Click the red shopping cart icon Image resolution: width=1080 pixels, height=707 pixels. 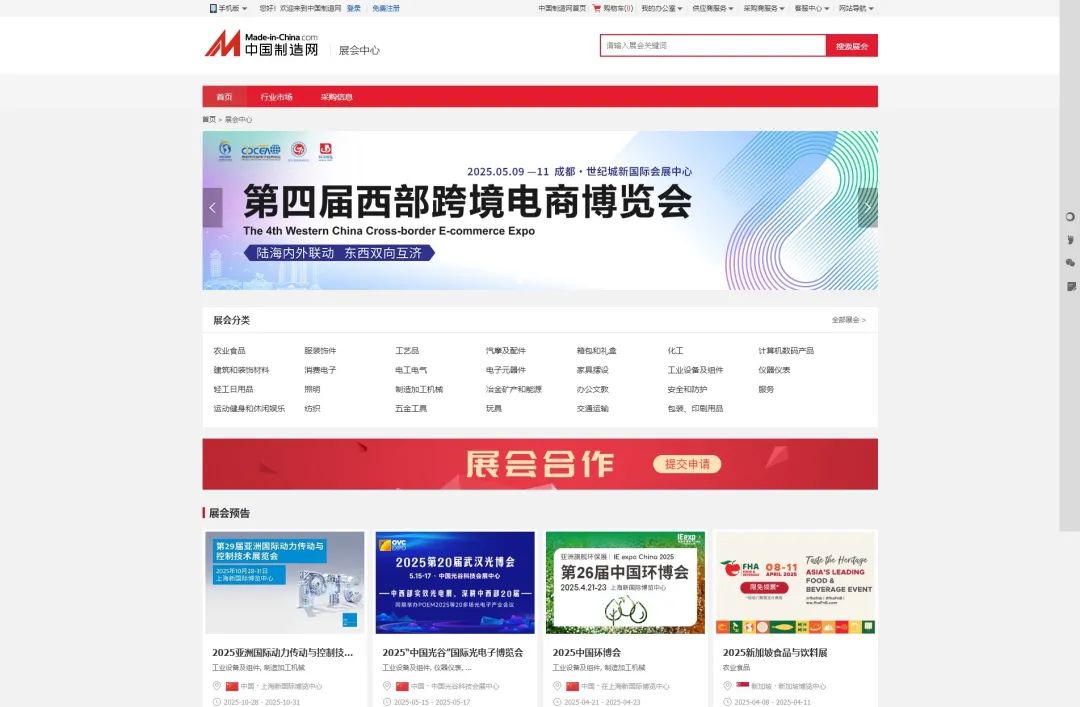coord(596,8)
